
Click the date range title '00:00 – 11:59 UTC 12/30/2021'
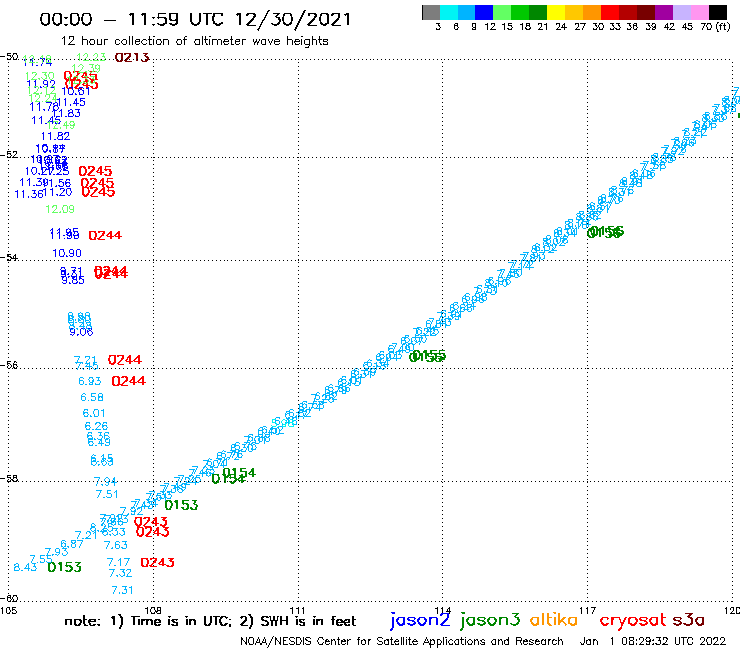(x=195, y=19)
